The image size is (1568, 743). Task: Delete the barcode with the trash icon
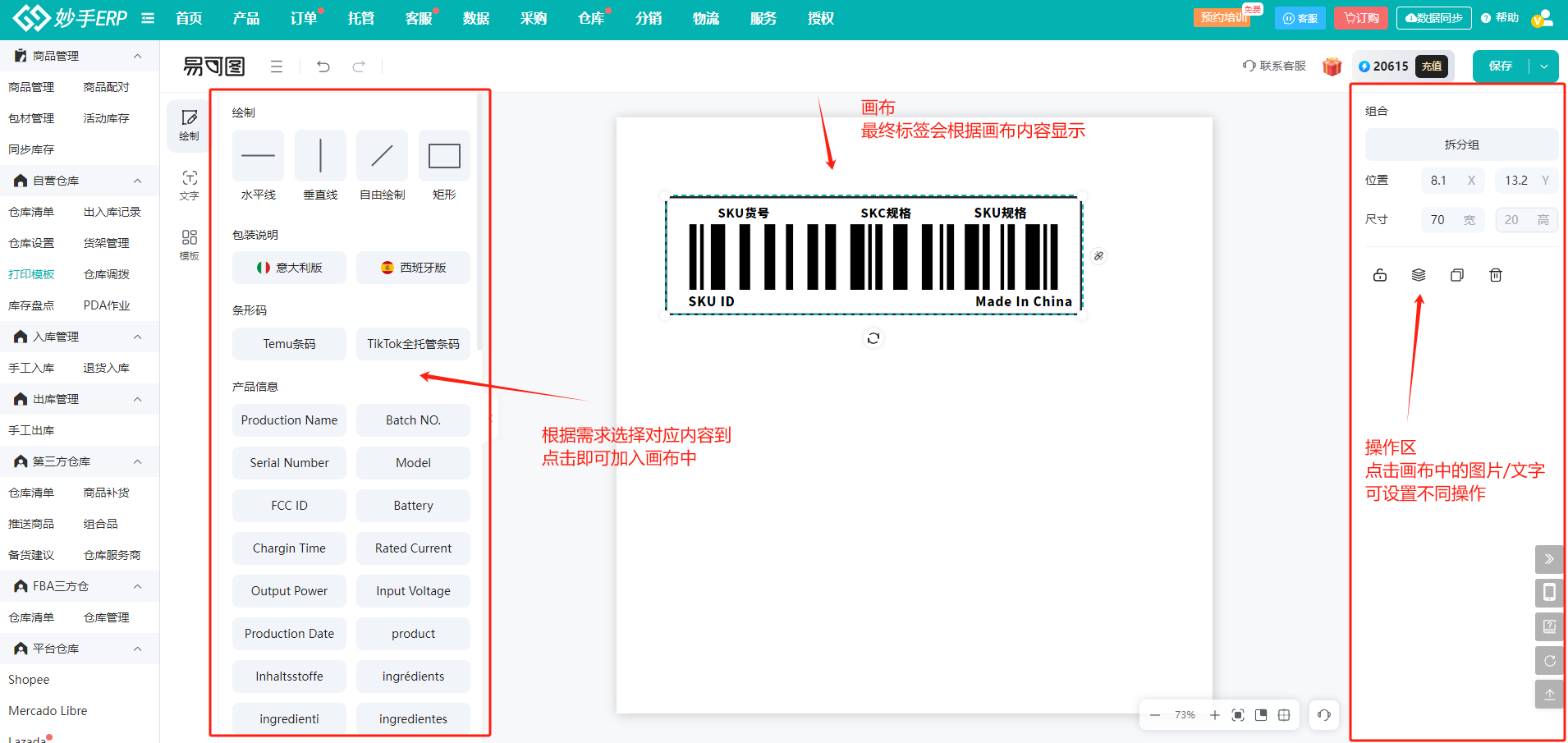(x=1496, y=275)
